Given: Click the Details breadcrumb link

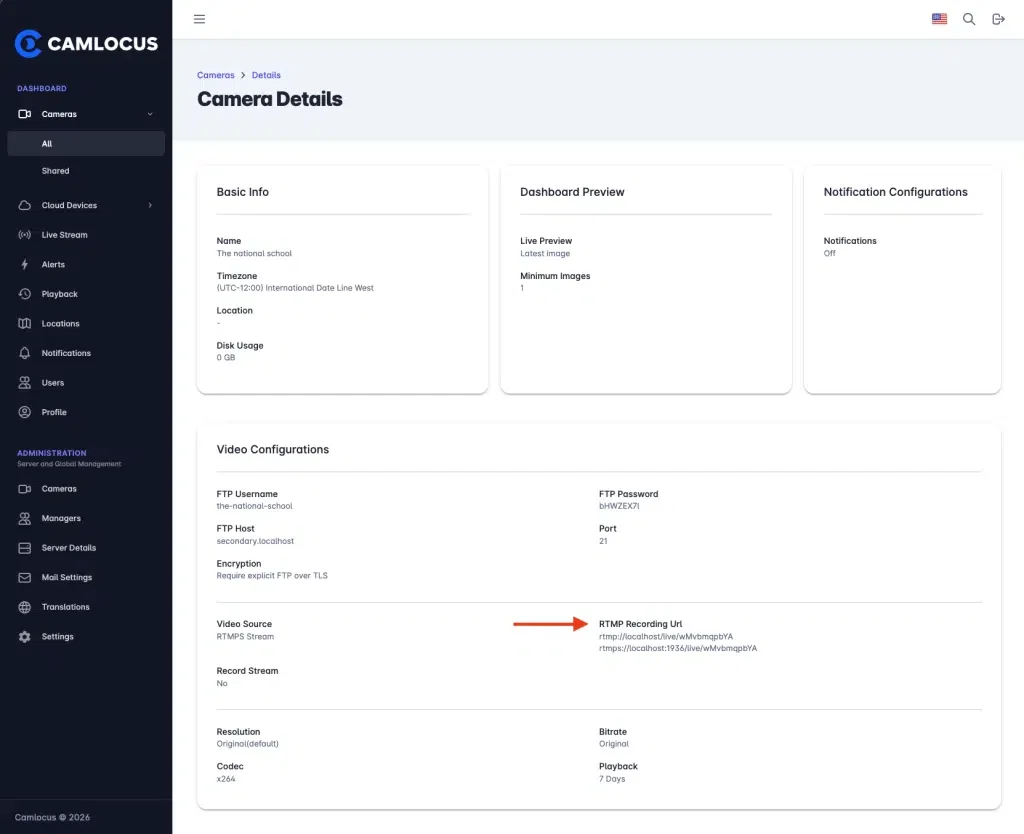Looking at the screenshot, I should pos(266,75).
